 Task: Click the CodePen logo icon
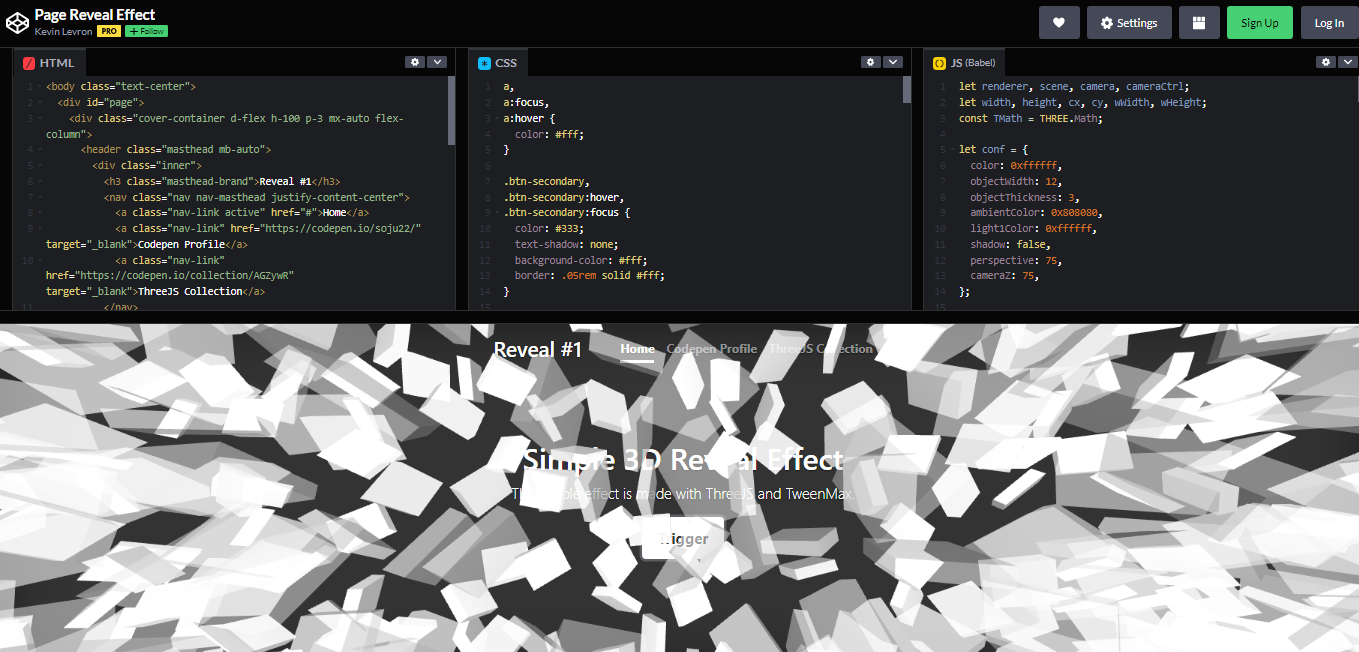pyautogui.click(x=17, y=23)
